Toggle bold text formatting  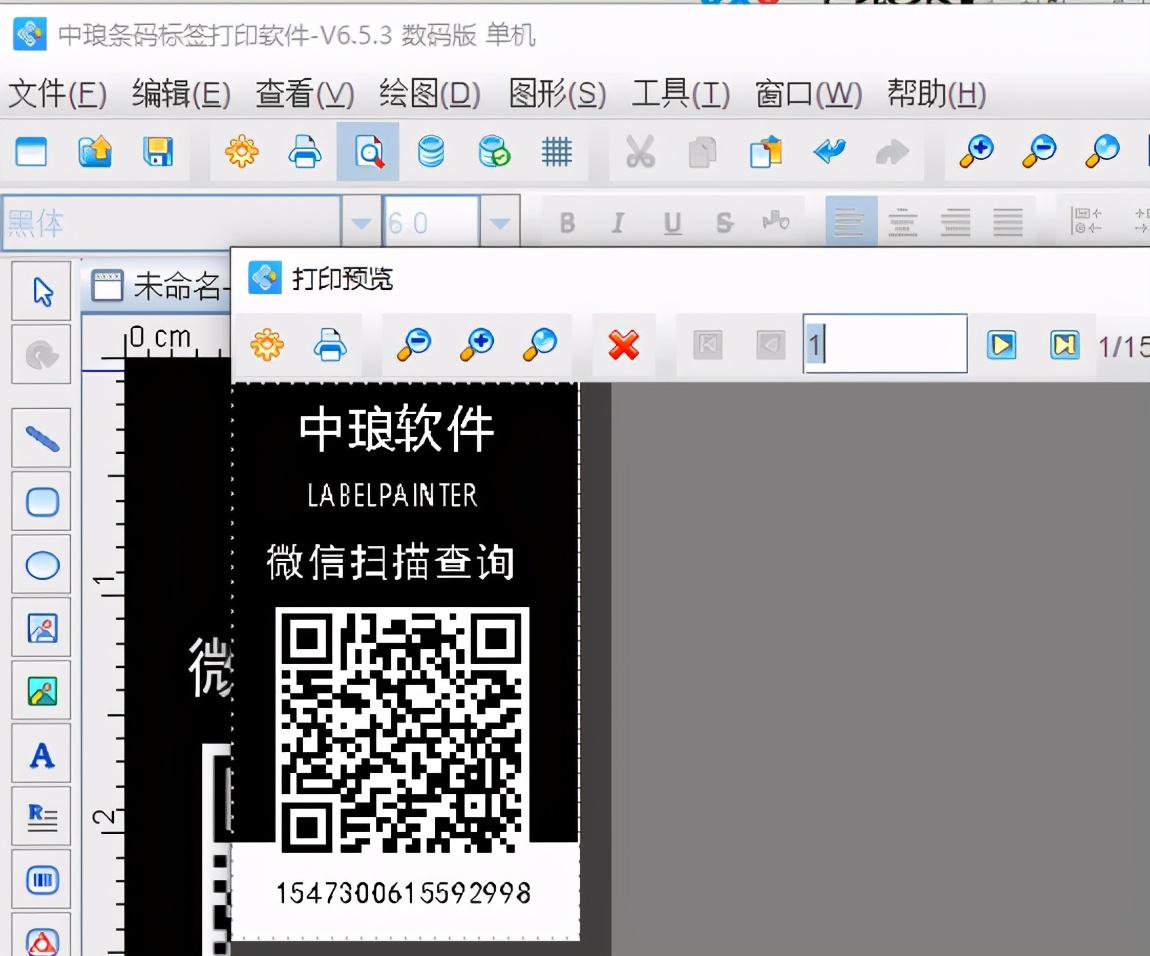[x=567, y=223]
